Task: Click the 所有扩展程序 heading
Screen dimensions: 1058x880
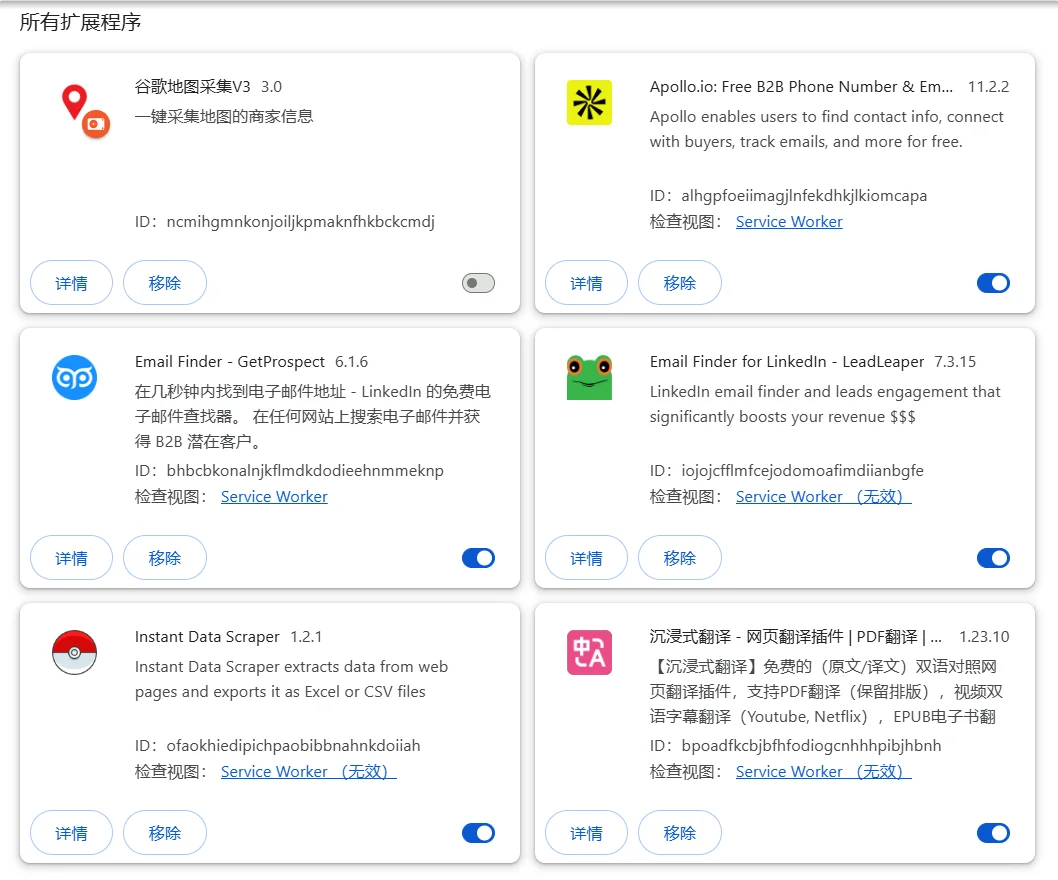Action: [80, 22]
